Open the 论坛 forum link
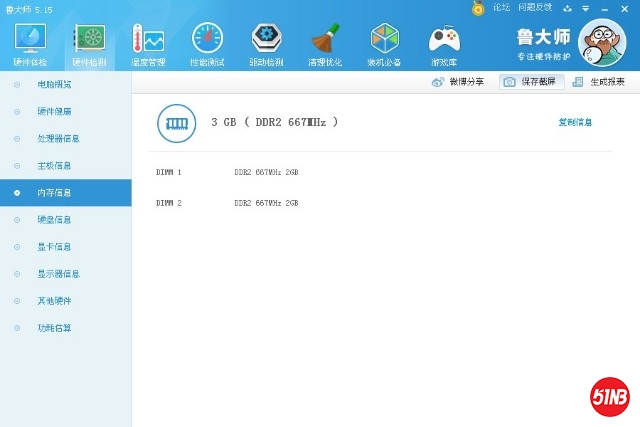Screen dimensions: 640x427 pyautogui.click(x=501, y=7)
